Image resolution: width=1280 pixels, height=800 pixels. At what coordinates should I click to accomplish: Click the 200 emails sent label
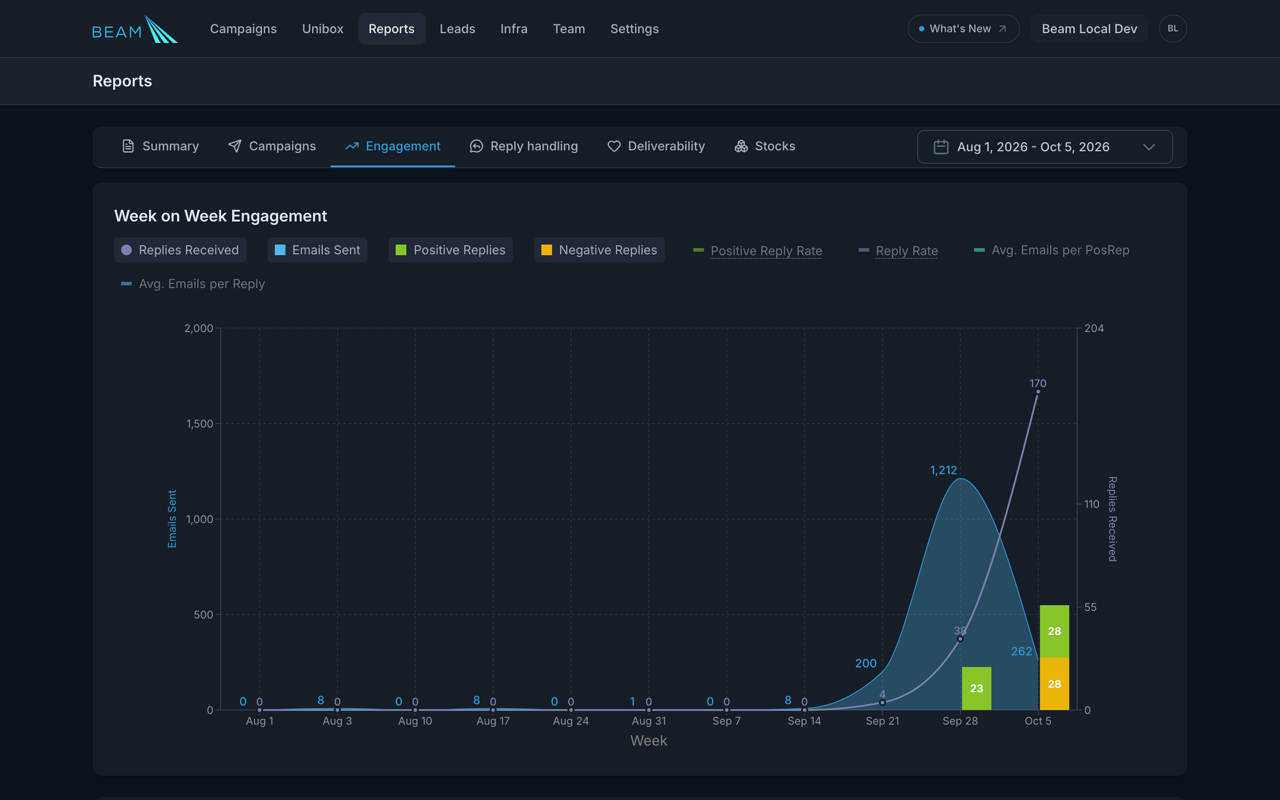click(866, 663)
